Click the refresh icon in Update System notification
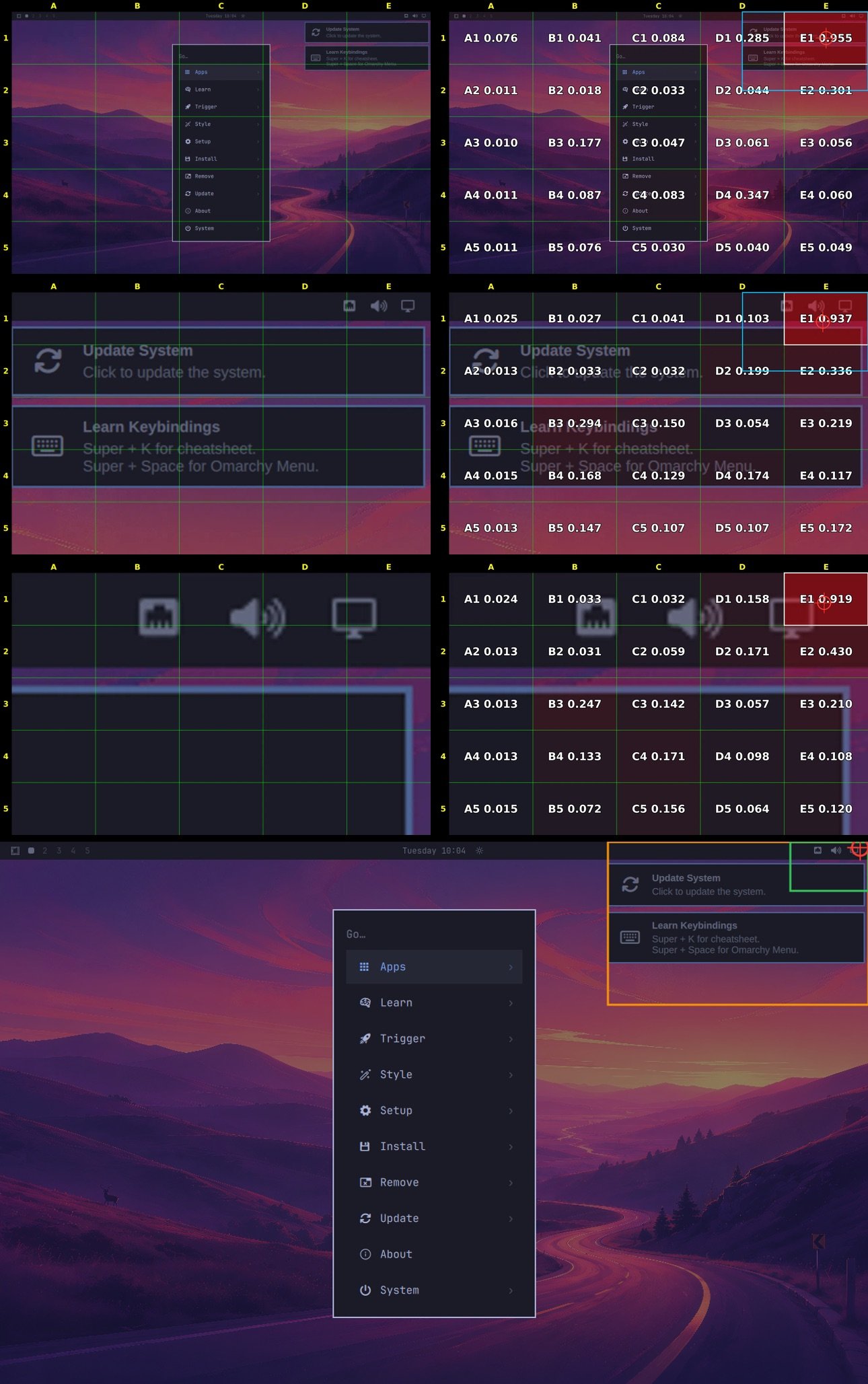The width and height of the screenshot is (868, 1384). 630,884
